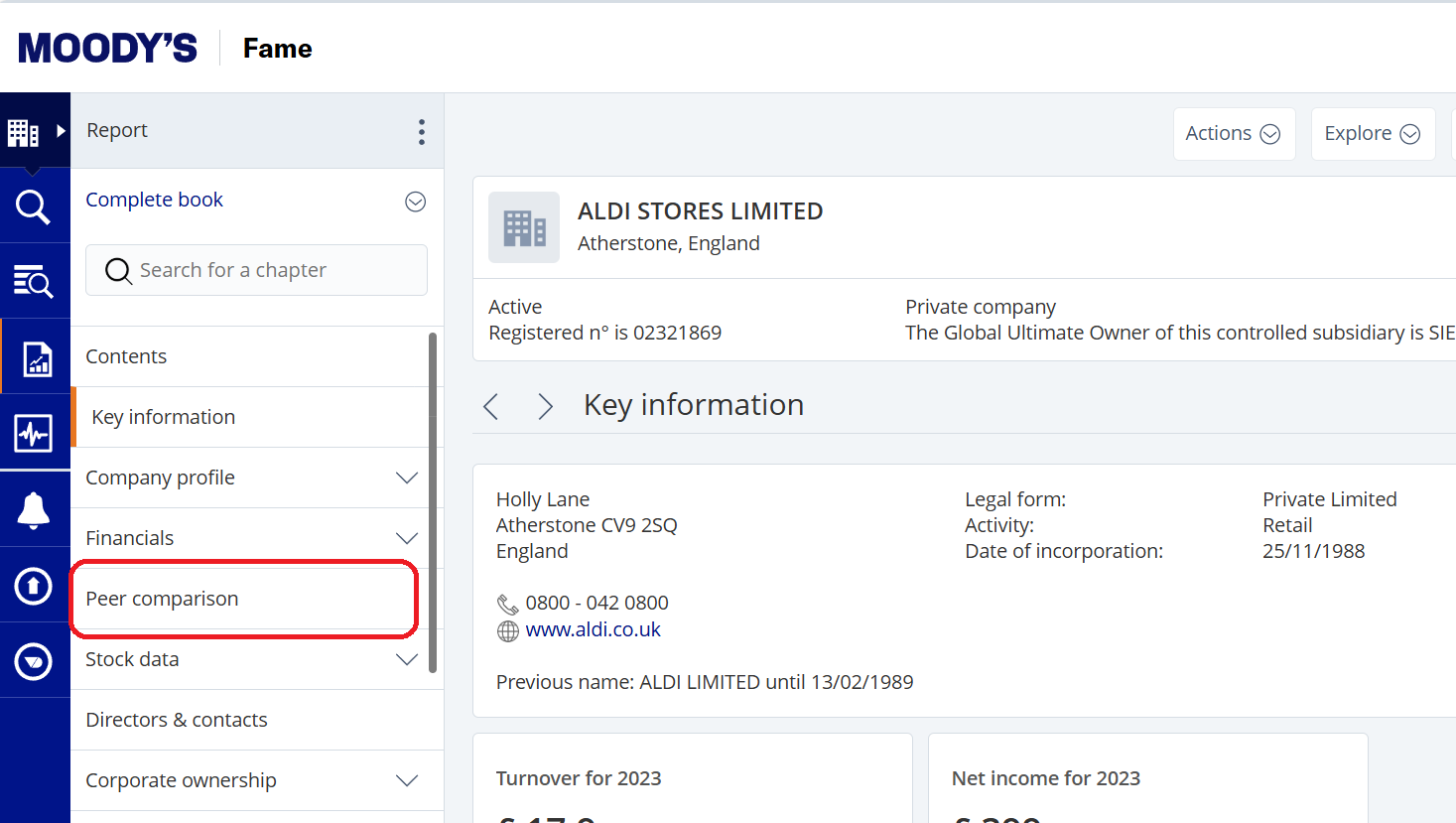Viewport: 1456px width, 823px height.
Task: Expand the Financials section
Action: point(406,538)
